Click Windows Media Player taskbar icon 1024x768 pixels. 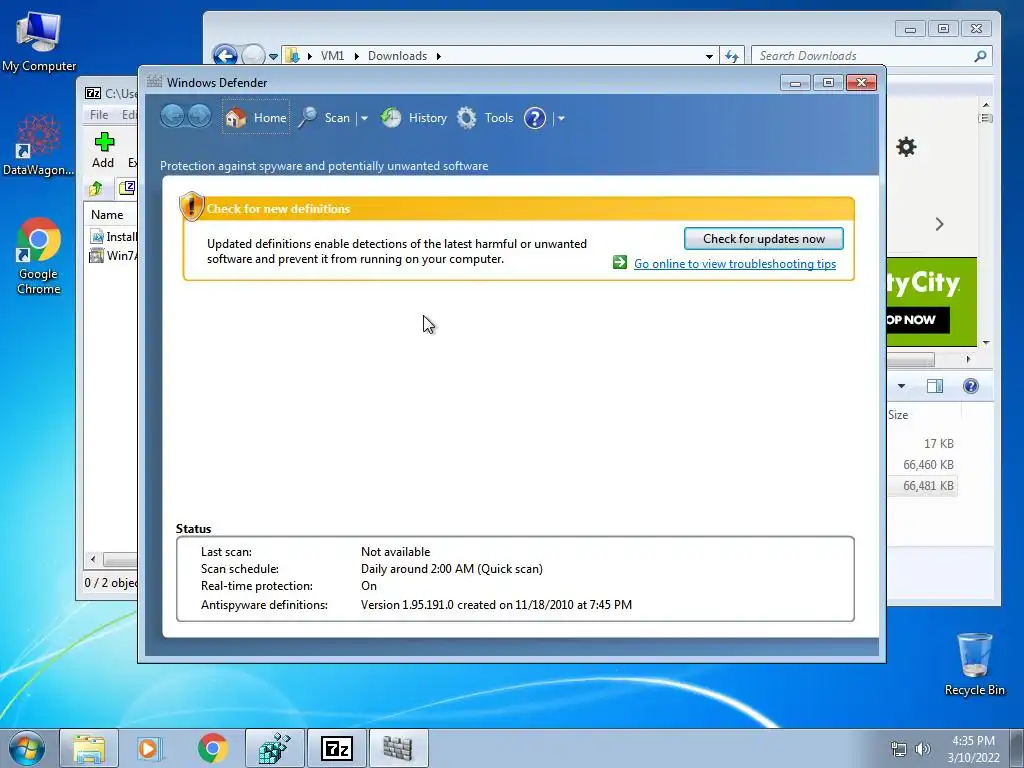[x=149, y=748]
